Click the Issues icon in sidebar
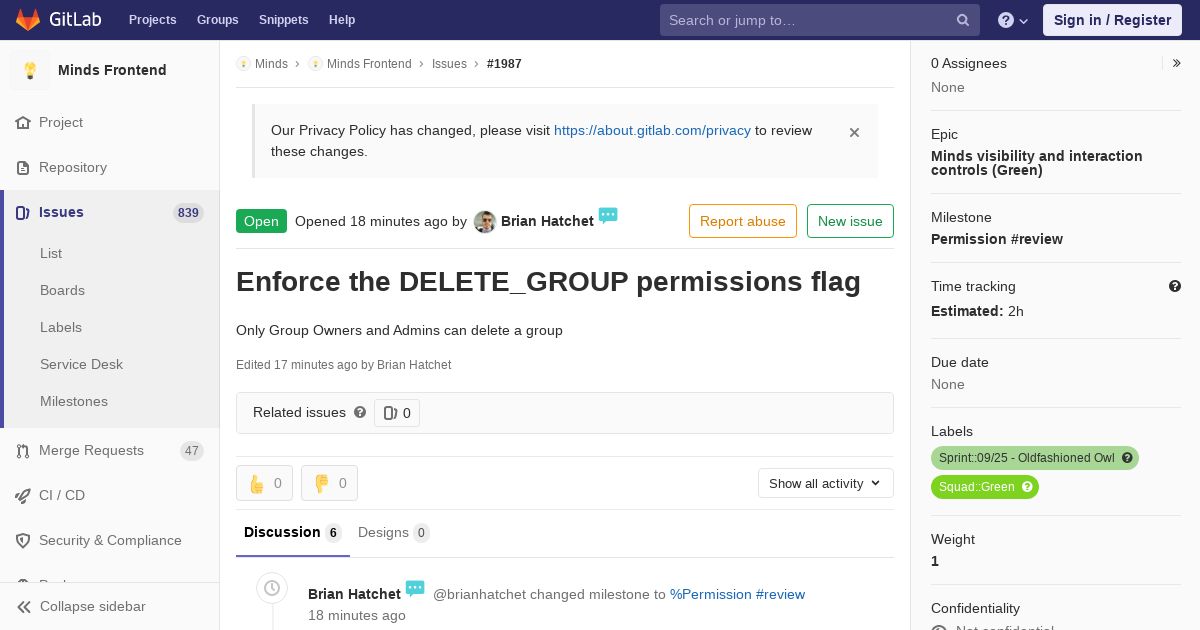1200x630 pixels. click(x=23, y=213)
